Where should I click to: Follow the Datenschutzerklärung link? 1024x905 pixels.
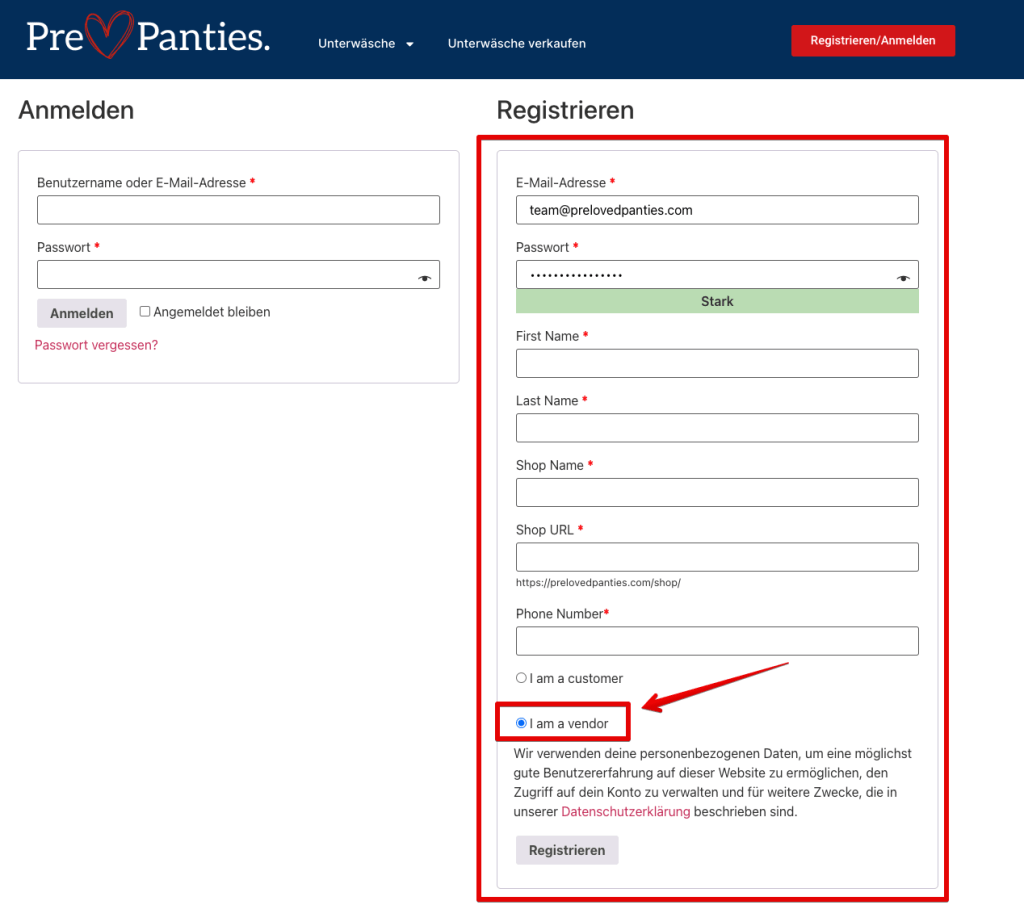[x=626, y=812]
